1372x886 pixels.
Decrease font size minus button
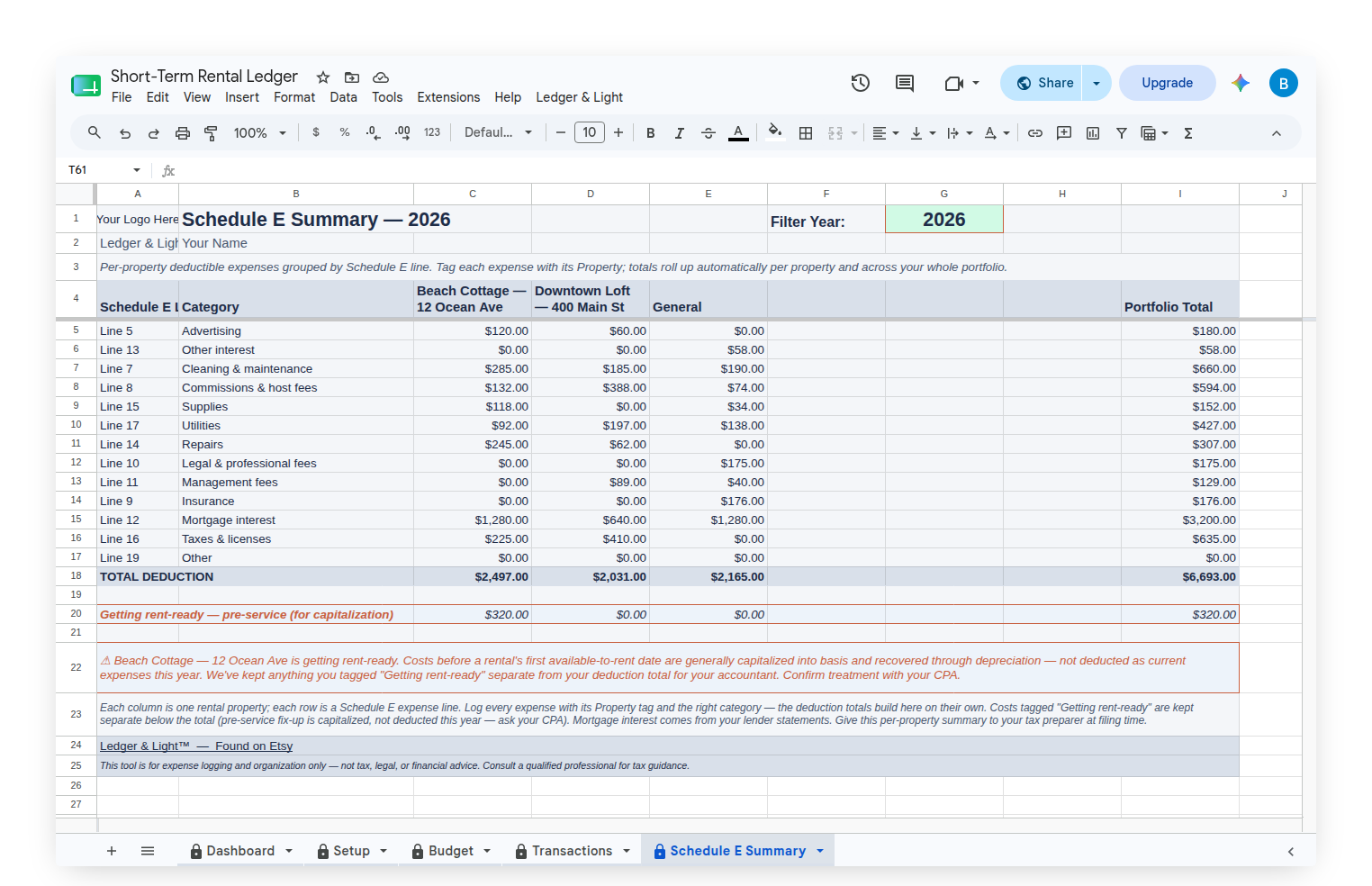pos(560,132)
